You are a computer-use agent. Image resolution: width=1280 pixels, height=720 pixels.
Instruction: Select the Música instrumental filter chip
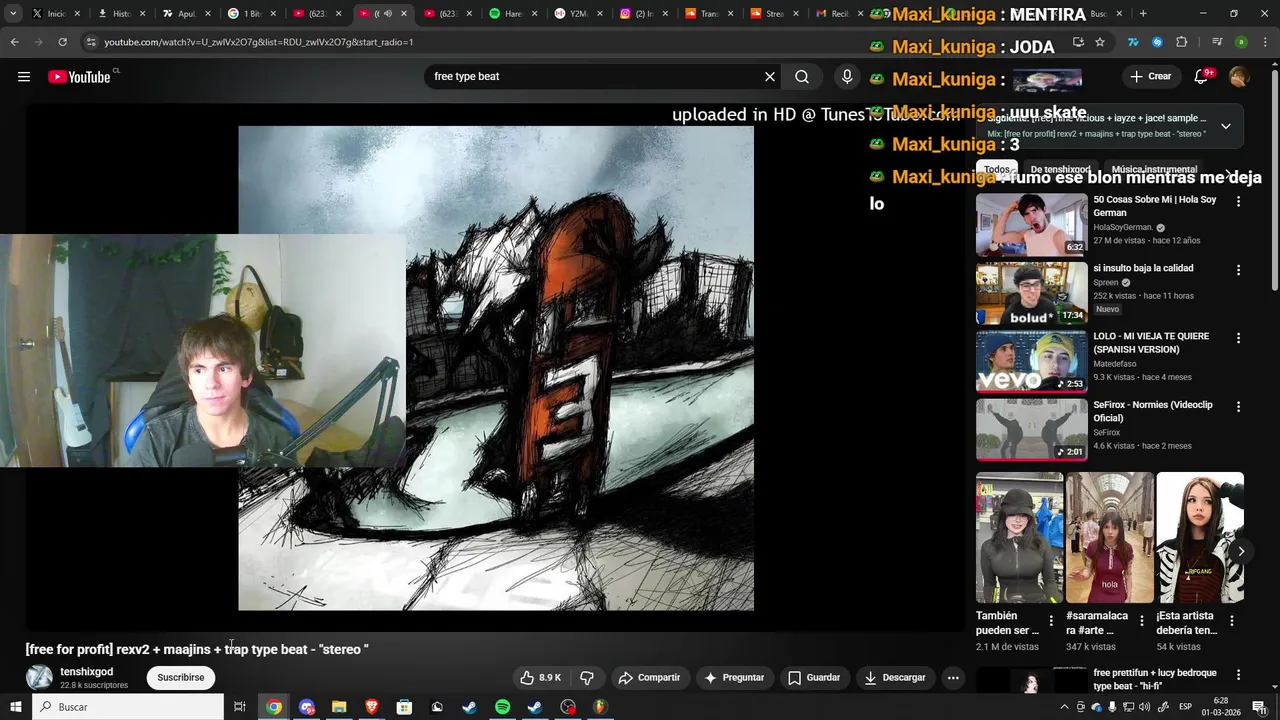click(1154, 170)
